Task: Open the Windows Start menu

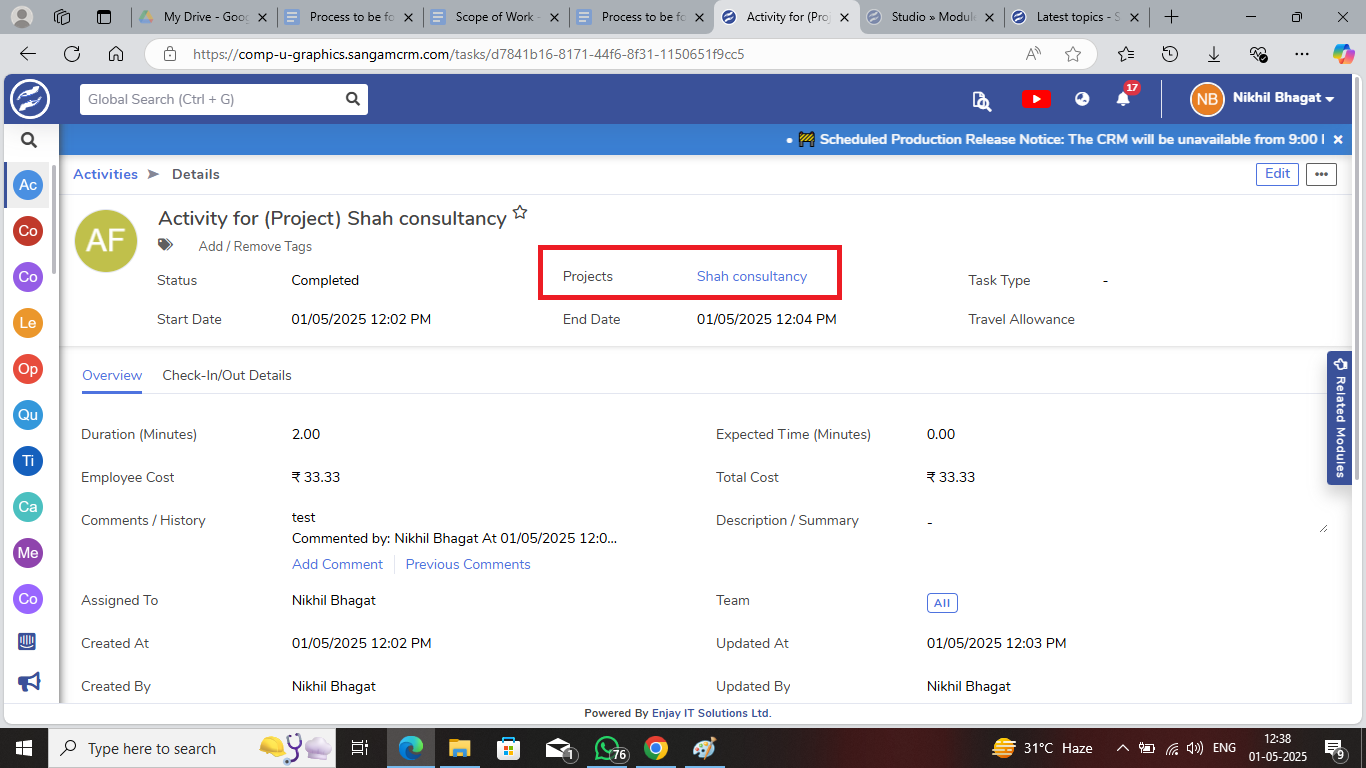Action: (23, 748)
